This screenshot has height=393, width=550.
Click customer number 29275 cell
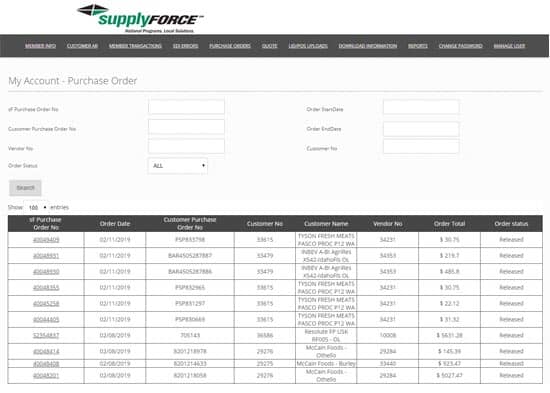[265, 364]
